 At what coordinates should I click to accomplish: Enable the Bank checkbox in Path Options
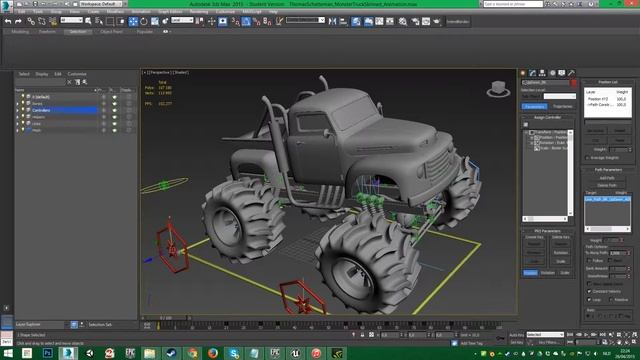610,260
